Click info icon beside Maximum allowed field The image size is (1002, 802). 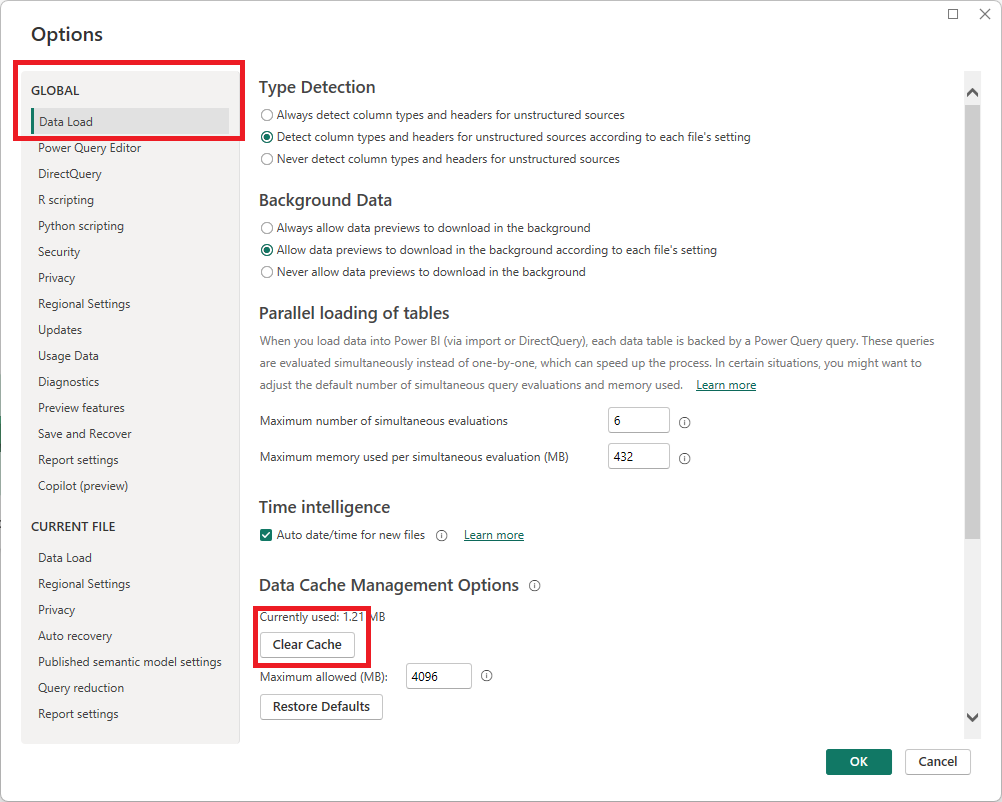click(486, 675)
